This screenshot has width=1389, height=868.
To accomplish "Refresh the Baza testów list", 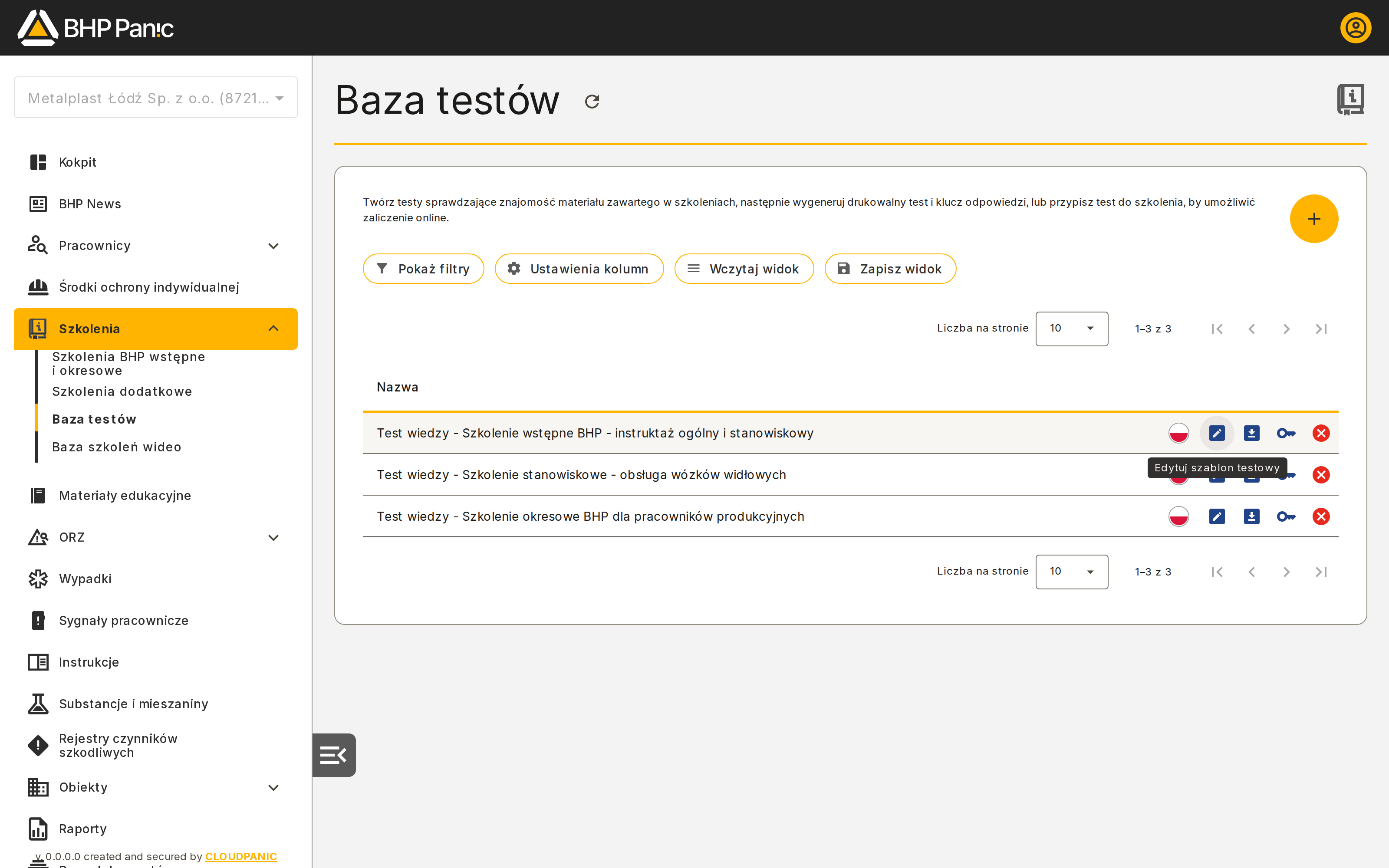I will [x=592, y=102].
